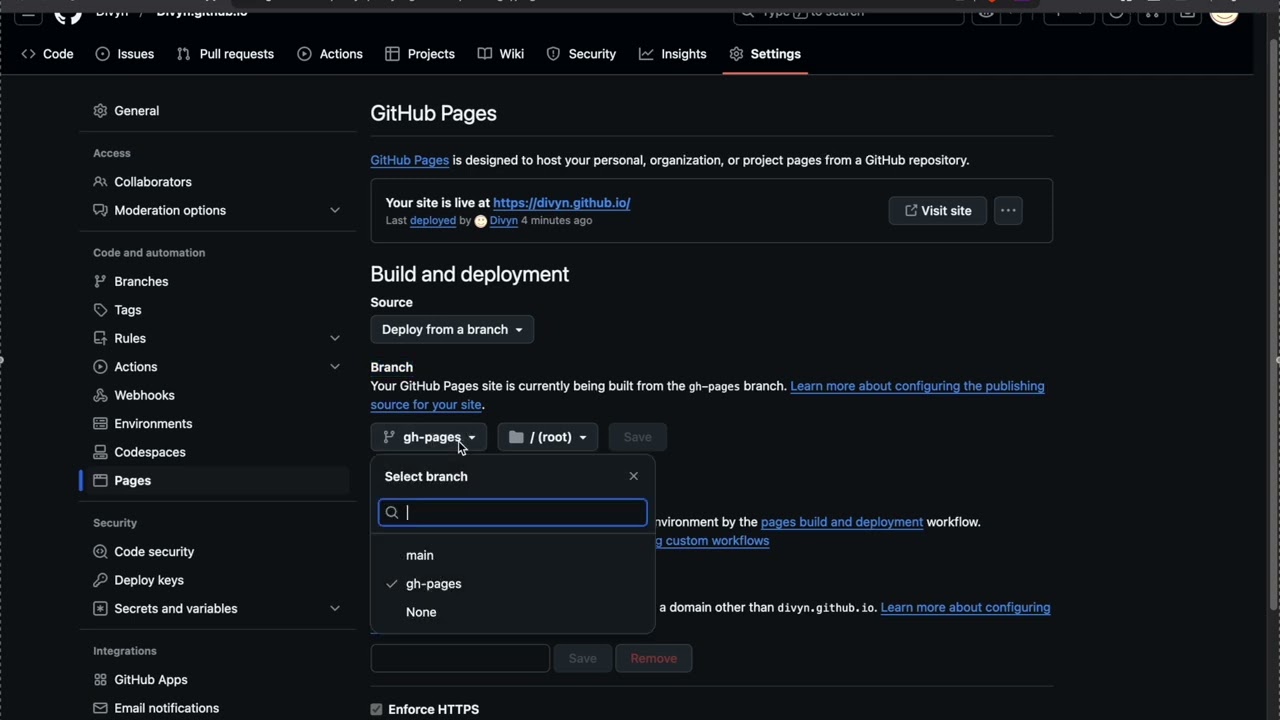Click the Divyn avatar next to deployed by
Screen dimensions: 1280x720
(x=480, y=221)
